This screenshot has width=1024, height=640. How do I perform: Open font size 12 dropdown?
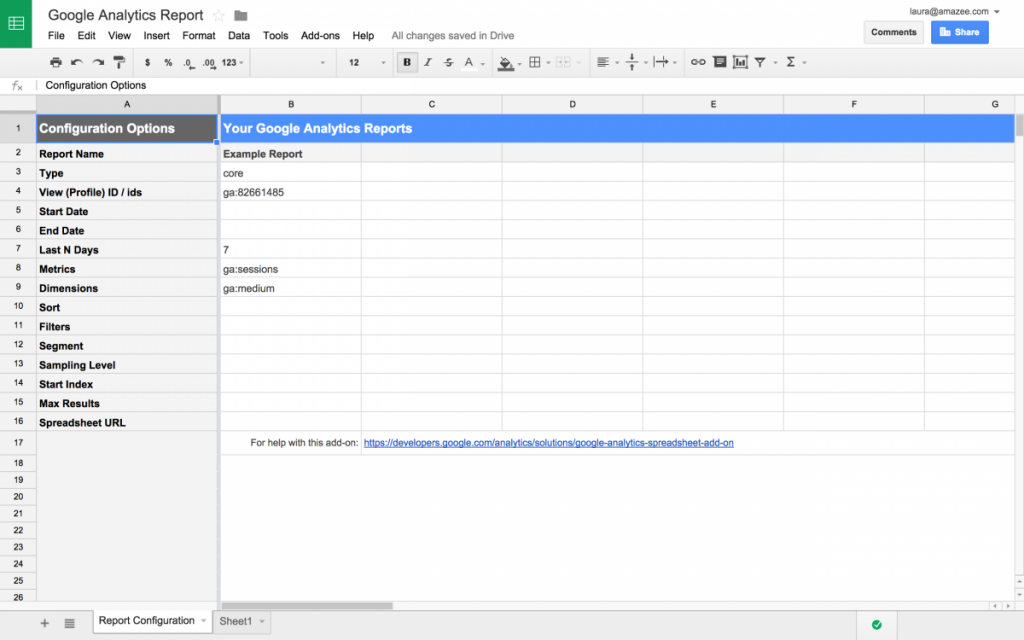pos(366,62)
